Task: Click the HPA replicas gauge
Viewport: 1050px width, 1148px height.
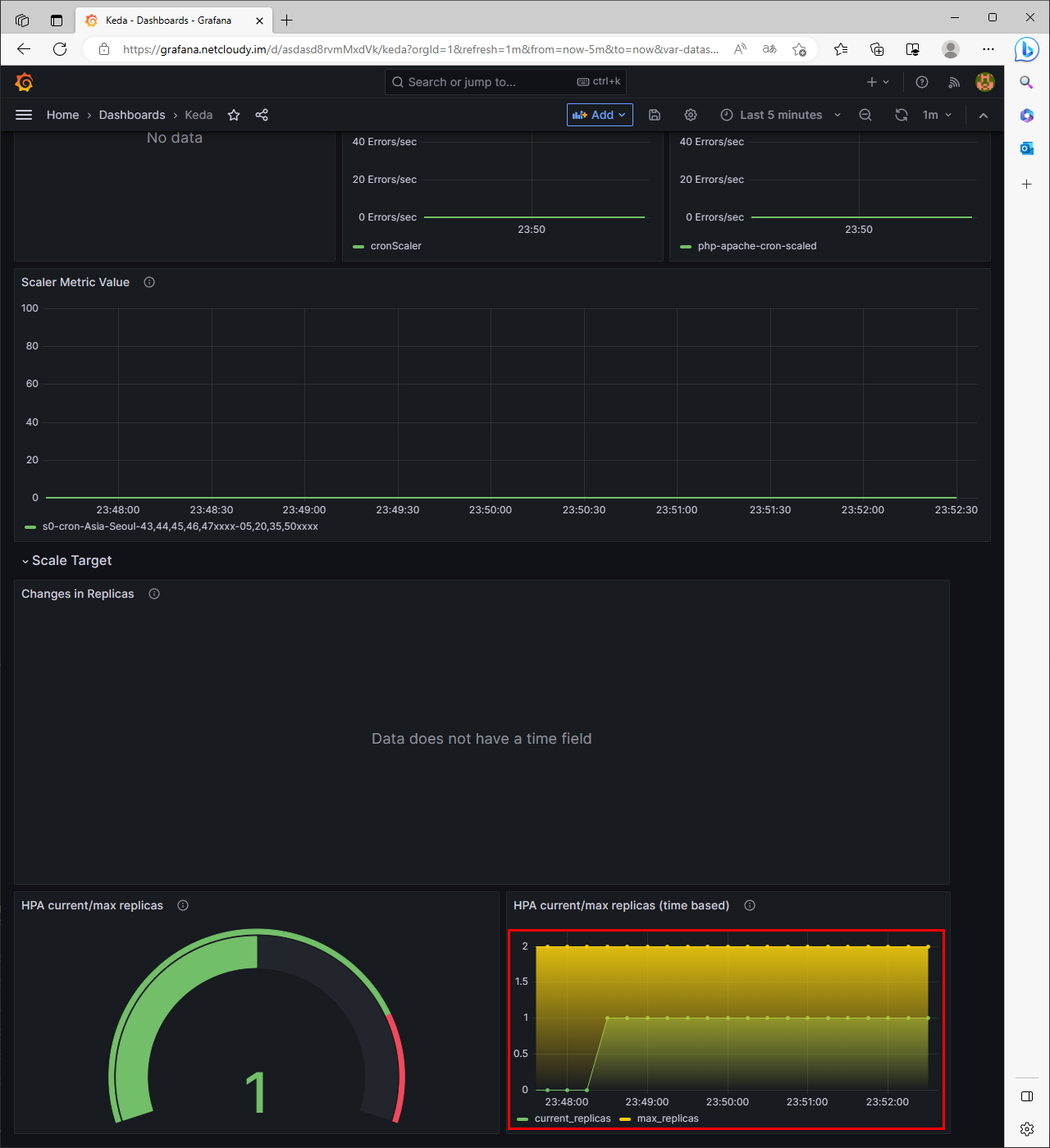Action: pyautogui.click(x=257, y=1027)
